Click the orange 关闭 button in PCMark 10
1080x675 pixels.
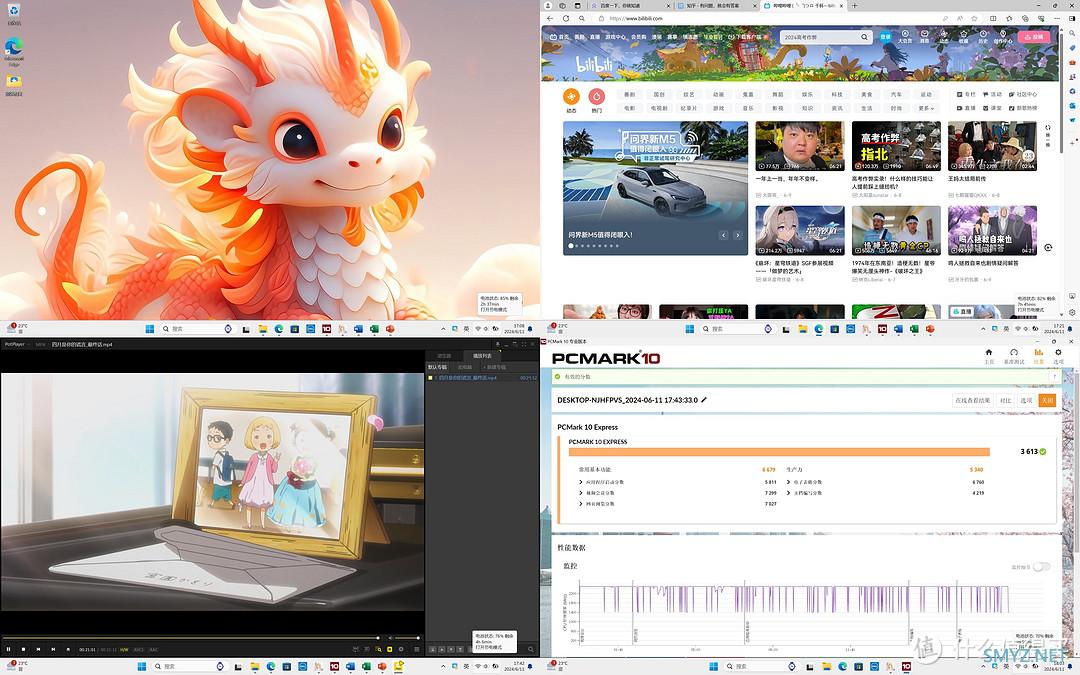(1047, 400)
